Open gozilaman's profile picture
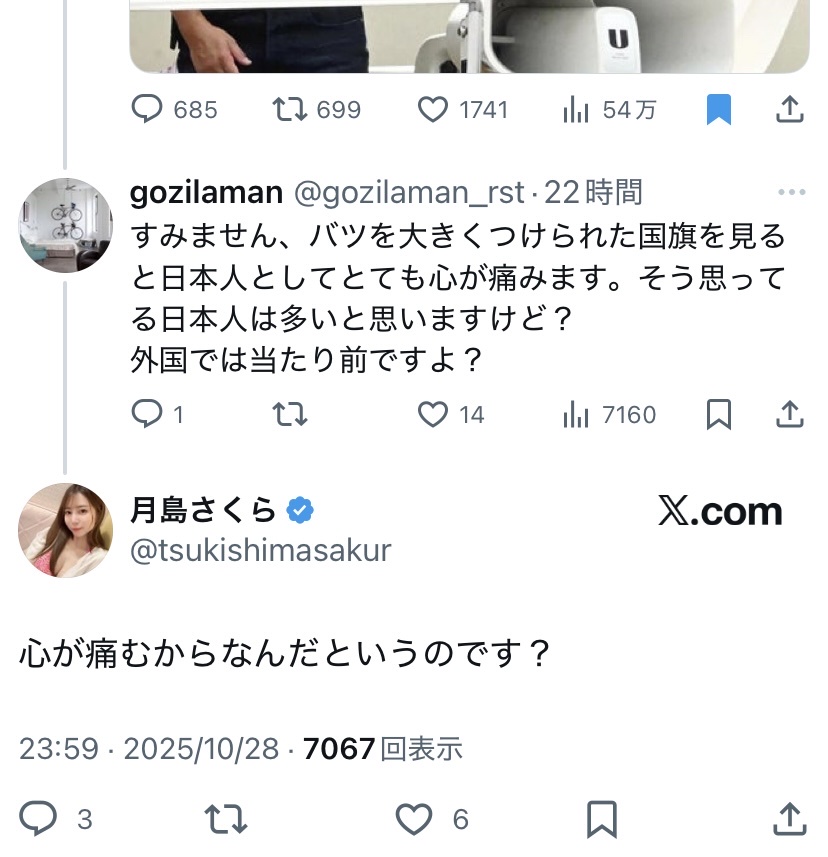 click(x=65, y=225)
